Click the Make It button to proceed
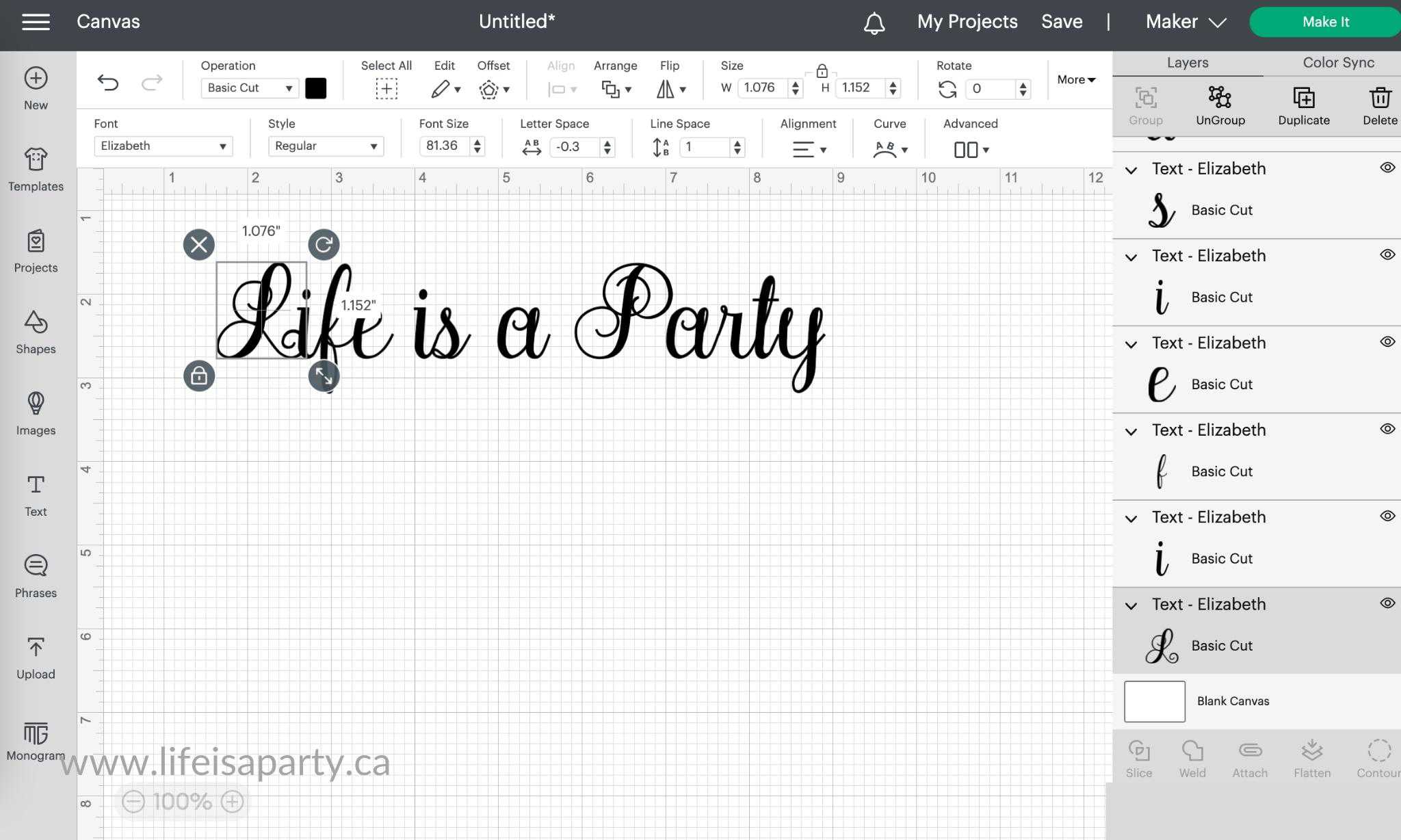The image size is (1401, 840). click(x=1325, y=21)
